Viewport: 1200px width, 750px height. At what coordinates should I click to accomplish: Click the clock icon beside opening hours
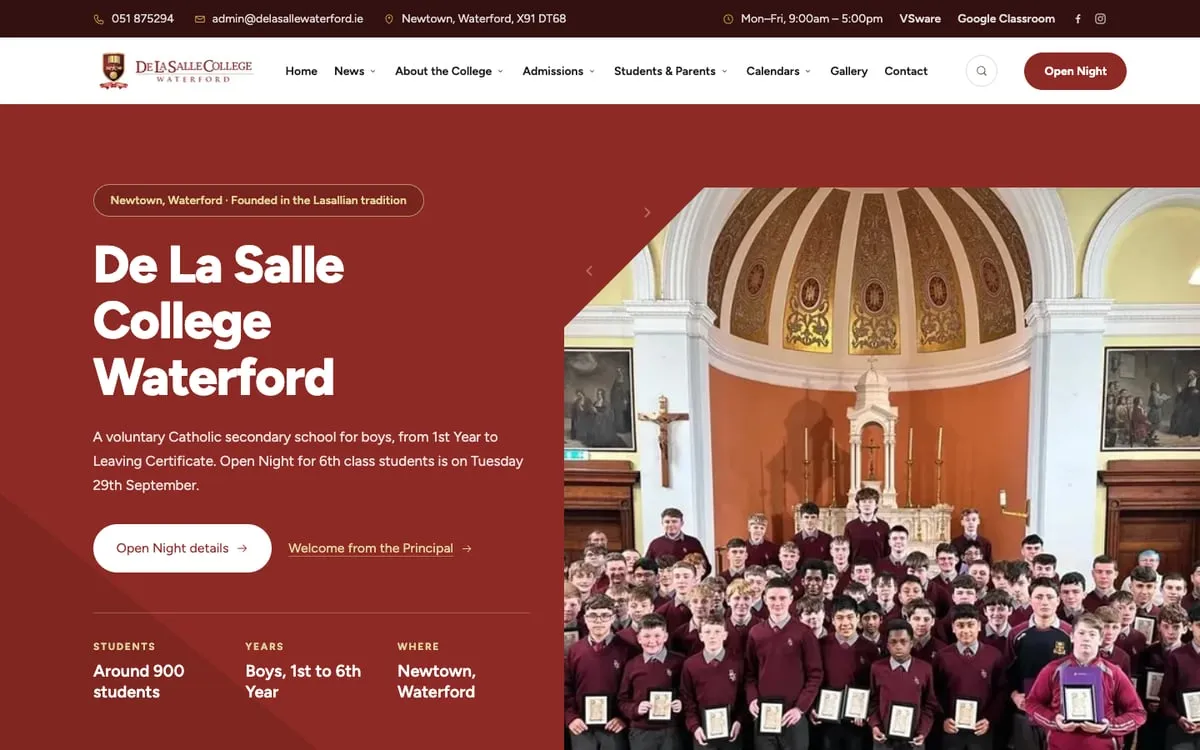[x=728, y=19]
